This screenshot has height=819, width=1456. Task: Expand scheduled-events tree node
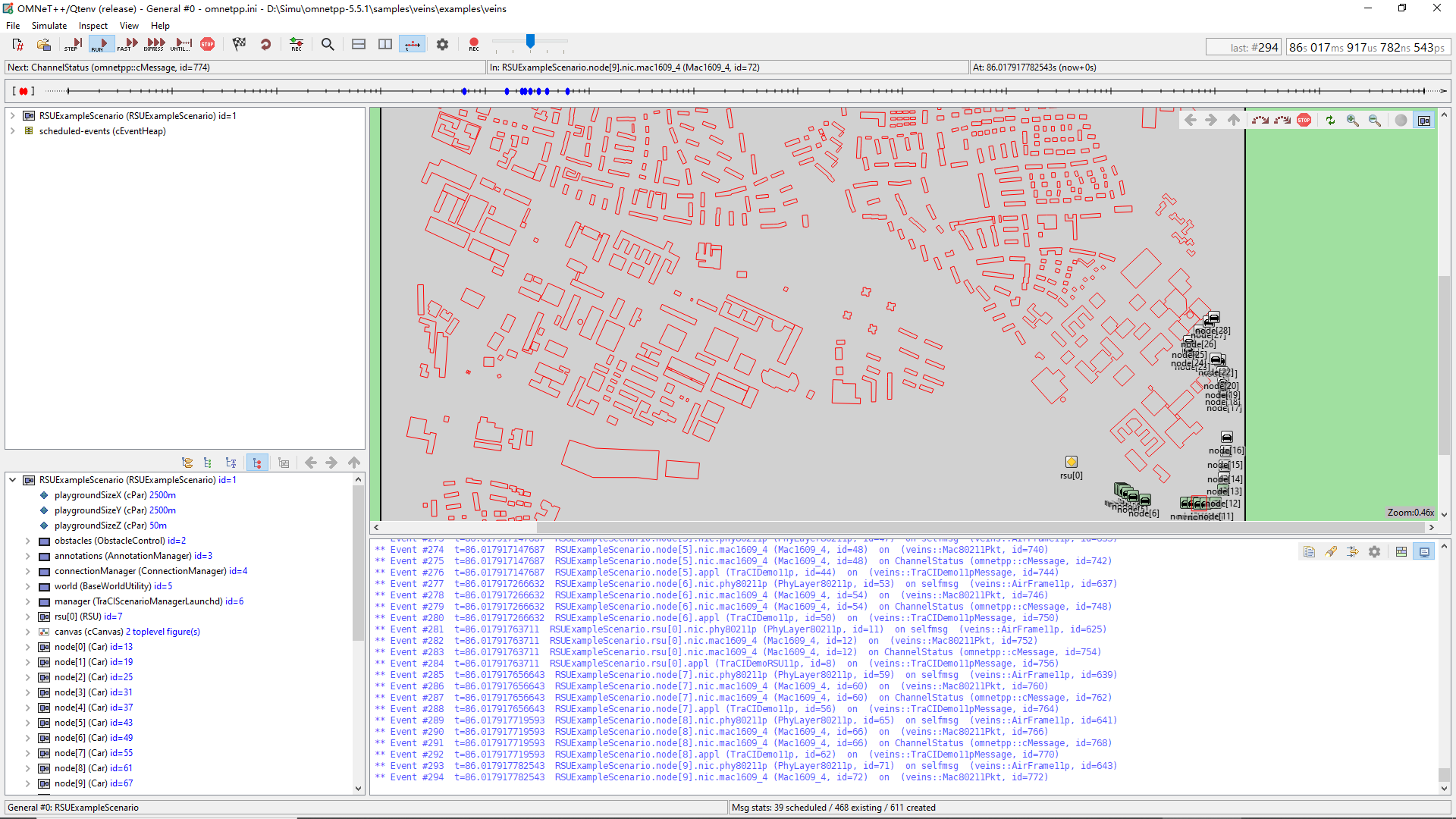point(12,131)
